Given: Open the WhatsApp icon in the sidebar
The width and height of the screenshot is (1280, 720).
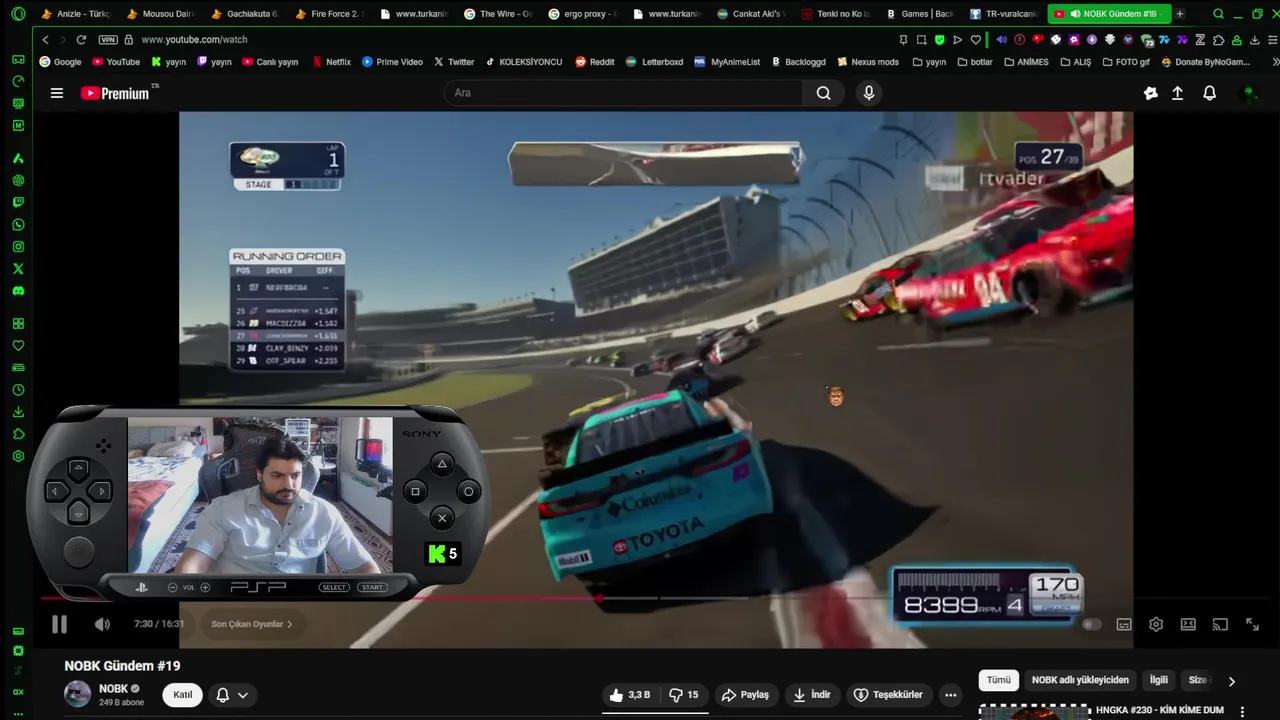Looking at the screenshot, I should point(18,225).
